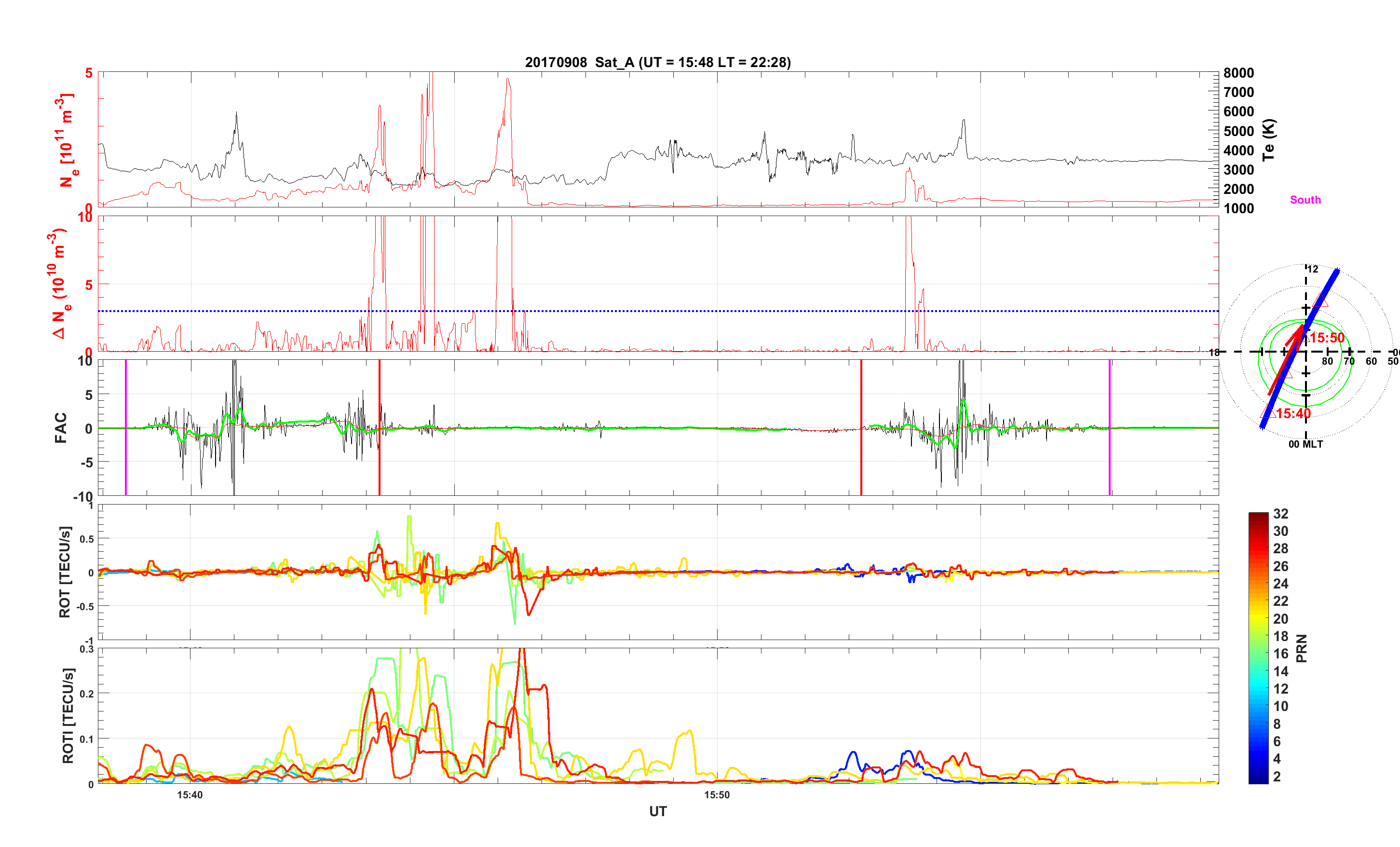Click the 'UT' x-axis label
This screenshot has width=1400, height=847.
[x=657, y=811]
